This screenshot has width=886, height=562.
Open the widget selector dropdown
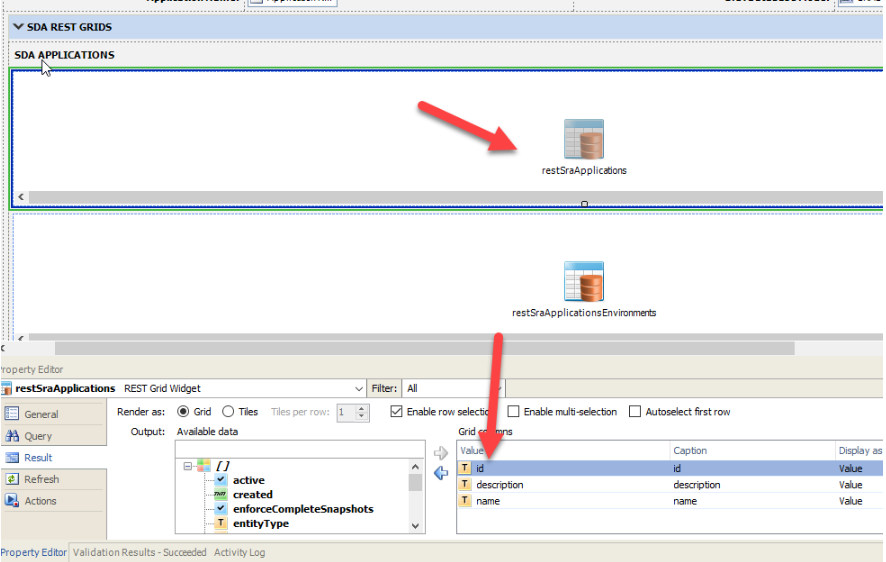(358, 389)
